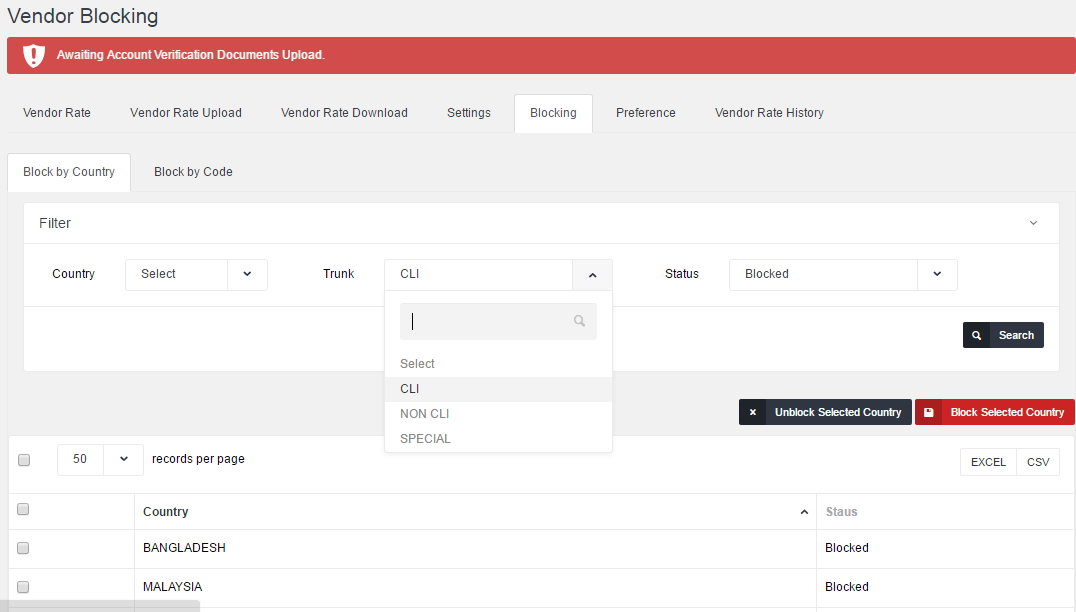Choose SPECIAL from the trunk list
This screenshot has width=1076, height=612.
coord(425,439)
